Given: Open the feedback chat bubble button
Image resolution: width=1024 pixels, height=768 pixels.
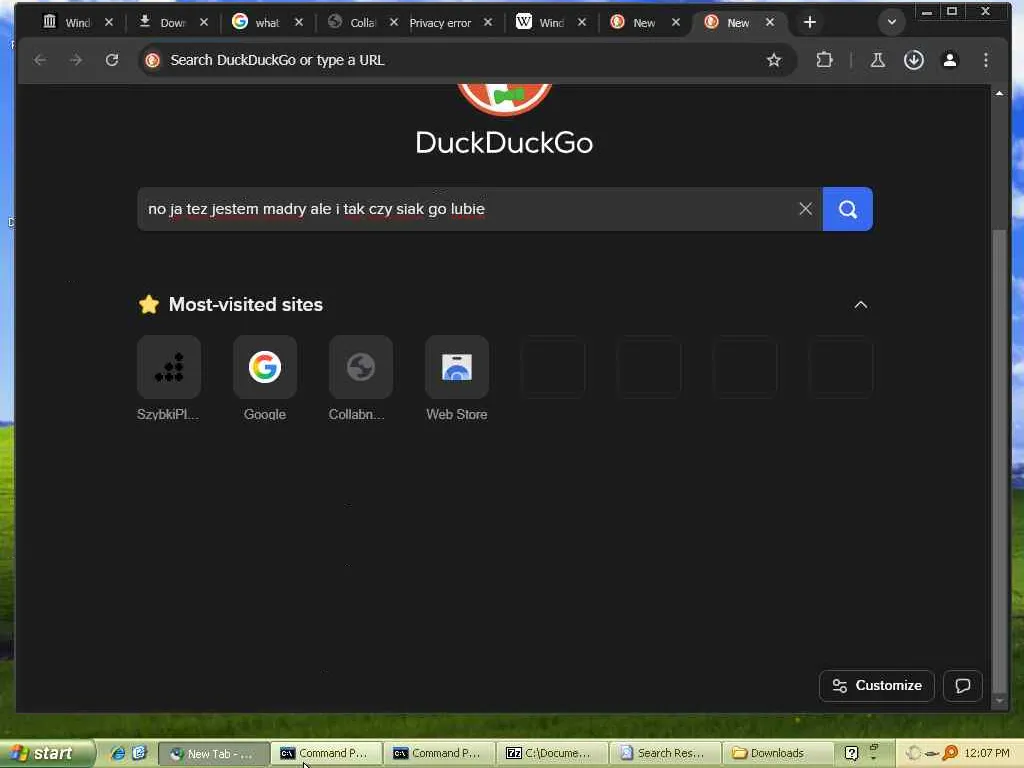Looking at the screenshot, I should [963, 686].
